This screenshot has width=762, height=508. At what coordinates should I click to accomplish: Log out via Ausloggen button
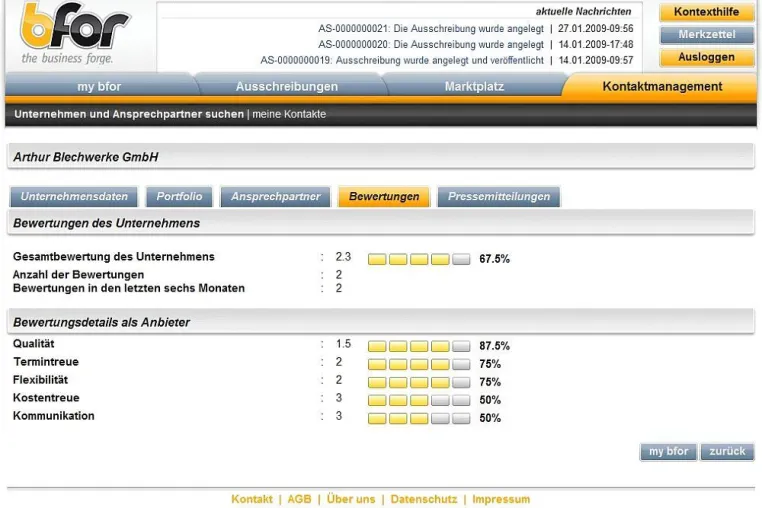(706, 57)
